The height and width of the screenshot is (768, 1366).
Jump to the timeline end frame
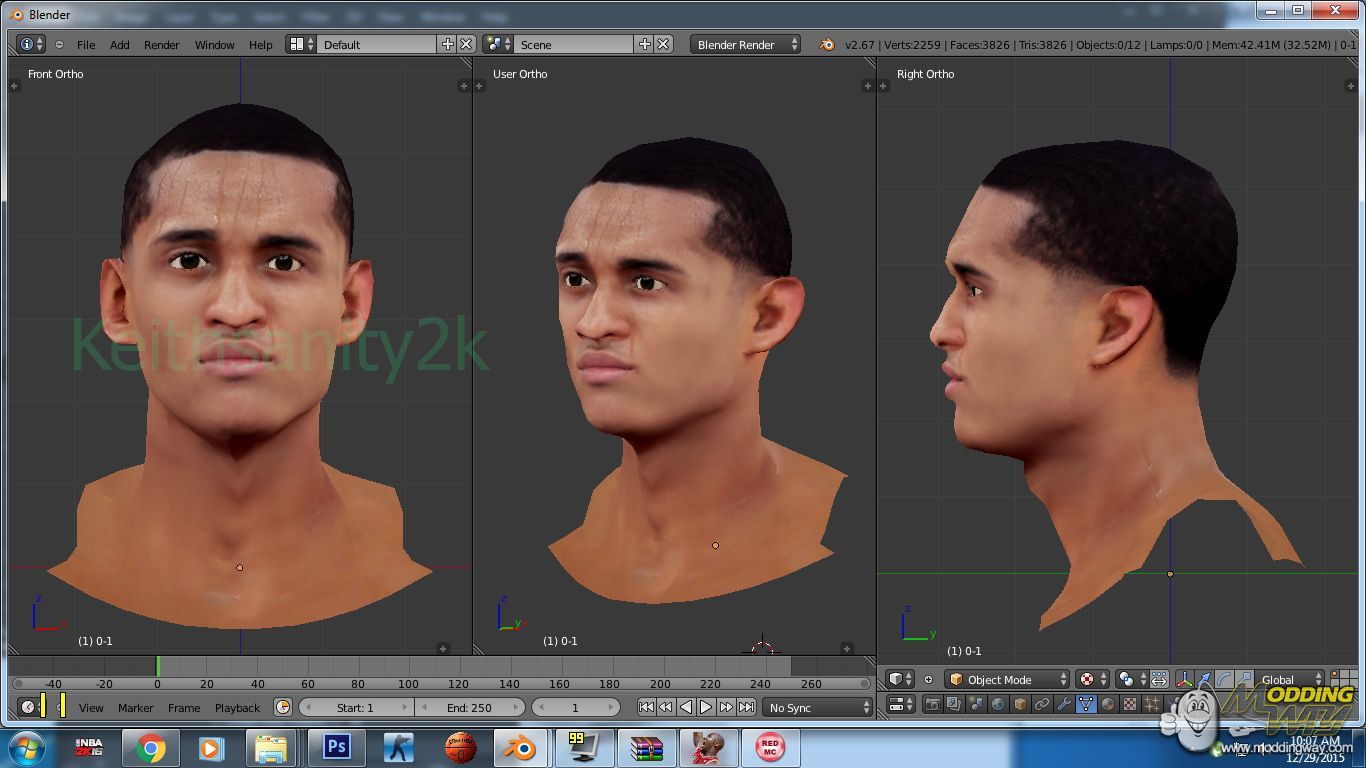tap(746, 707)
